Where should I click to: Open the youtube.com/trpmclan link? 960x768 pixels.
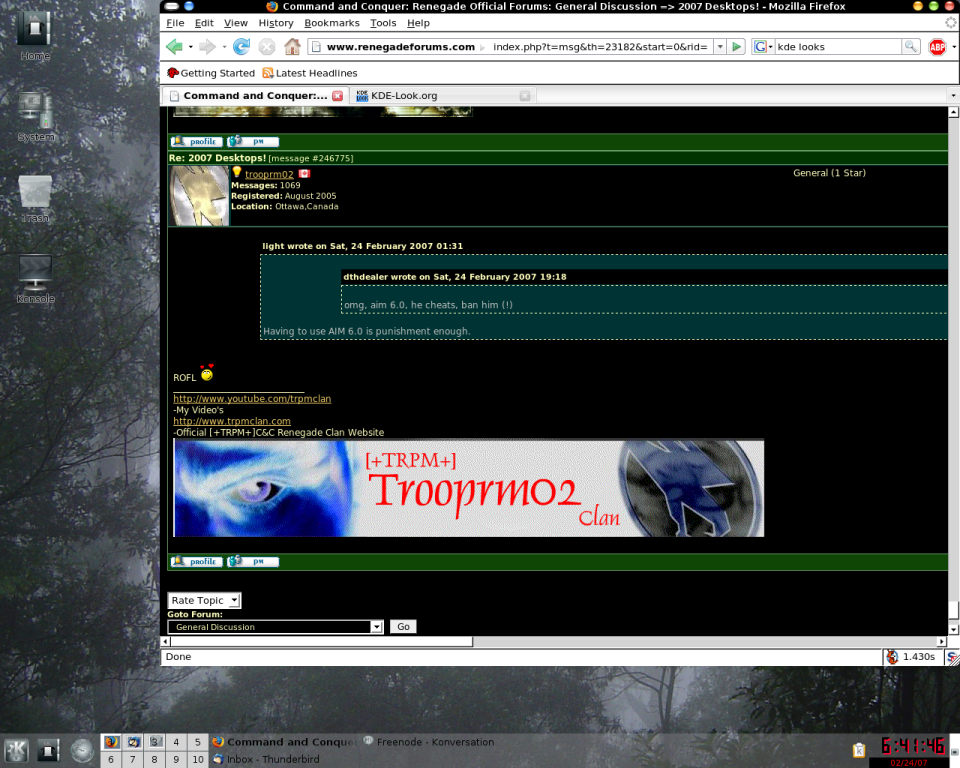252,399
